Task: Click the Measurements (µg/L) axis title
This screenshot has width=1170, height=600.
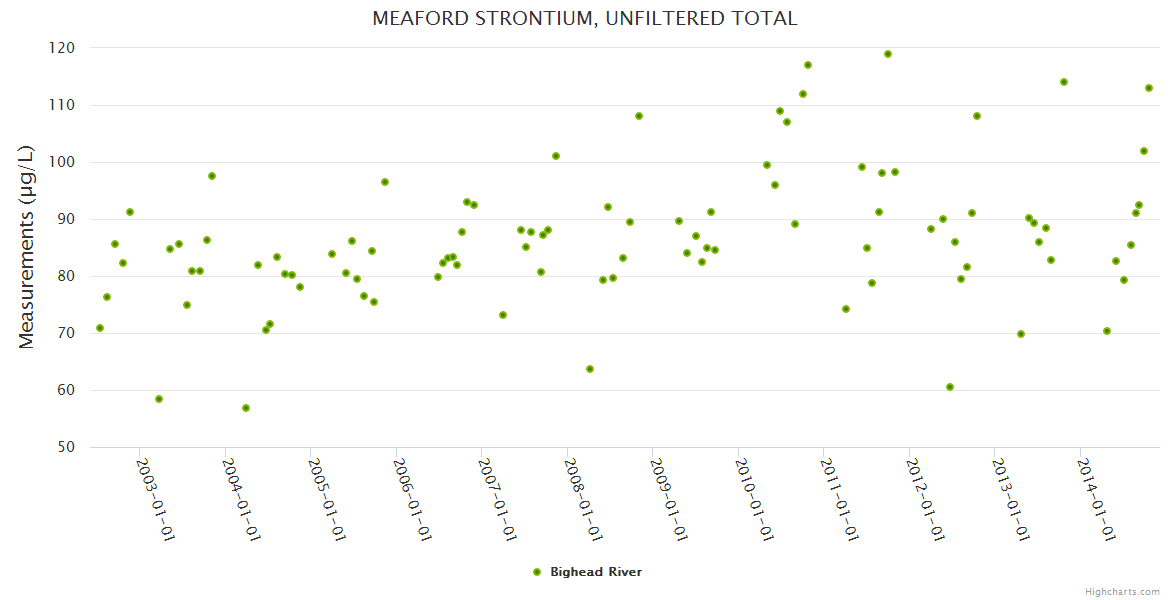Action: coord(27,247)
